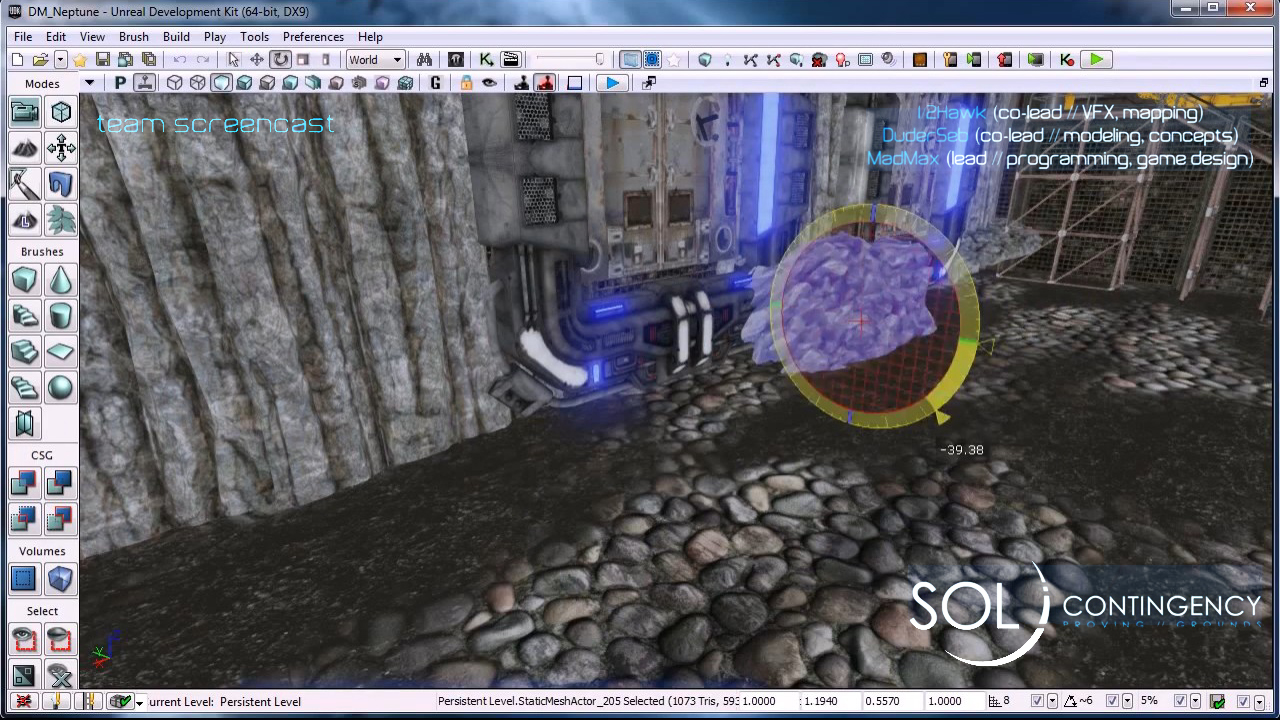
Task: Click the green Play in editor button
Action: click(1097, 60)
